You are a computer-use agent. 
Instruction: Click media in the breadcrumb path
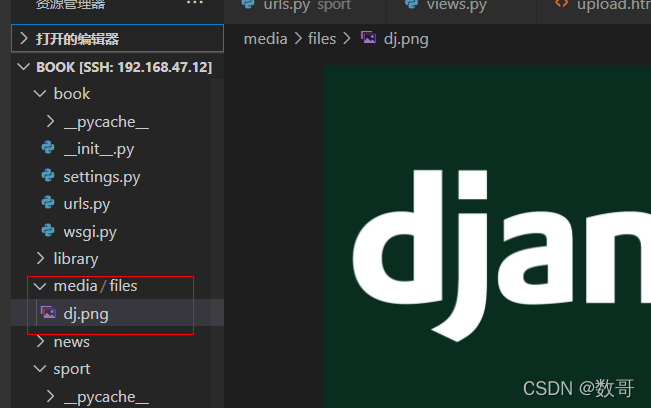[x=266, y=39]
